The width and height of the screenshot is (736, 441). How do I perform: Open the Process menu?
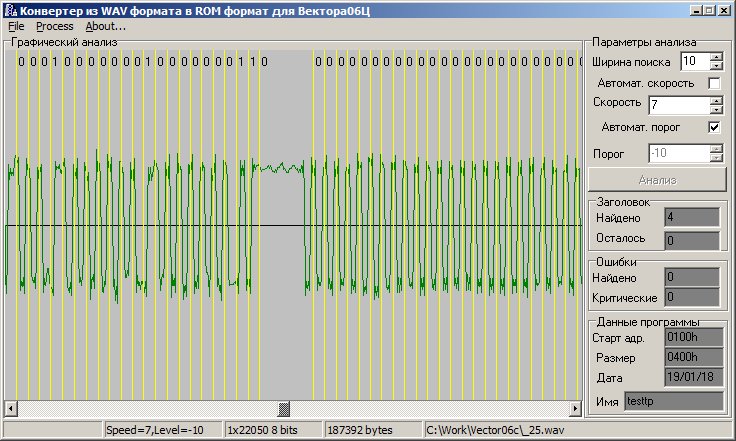[54, 26]
